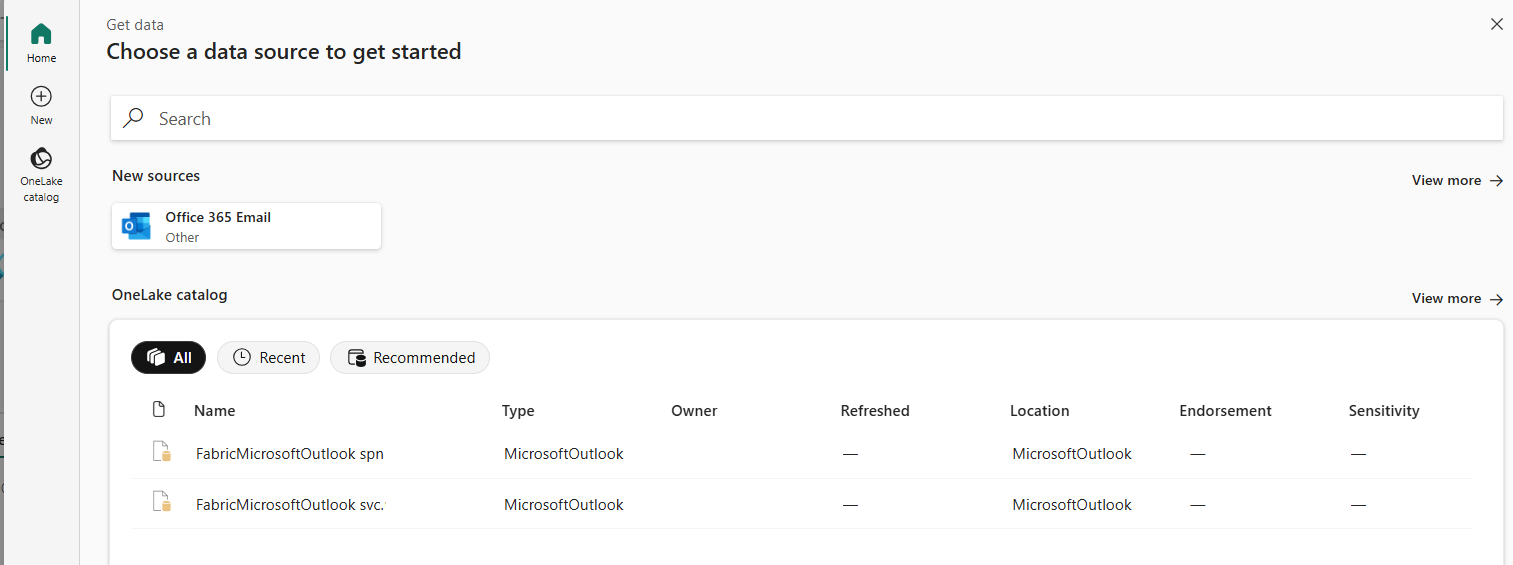Sort by the Endorsement column header
1513x565 pixels.
point(1225,410)
